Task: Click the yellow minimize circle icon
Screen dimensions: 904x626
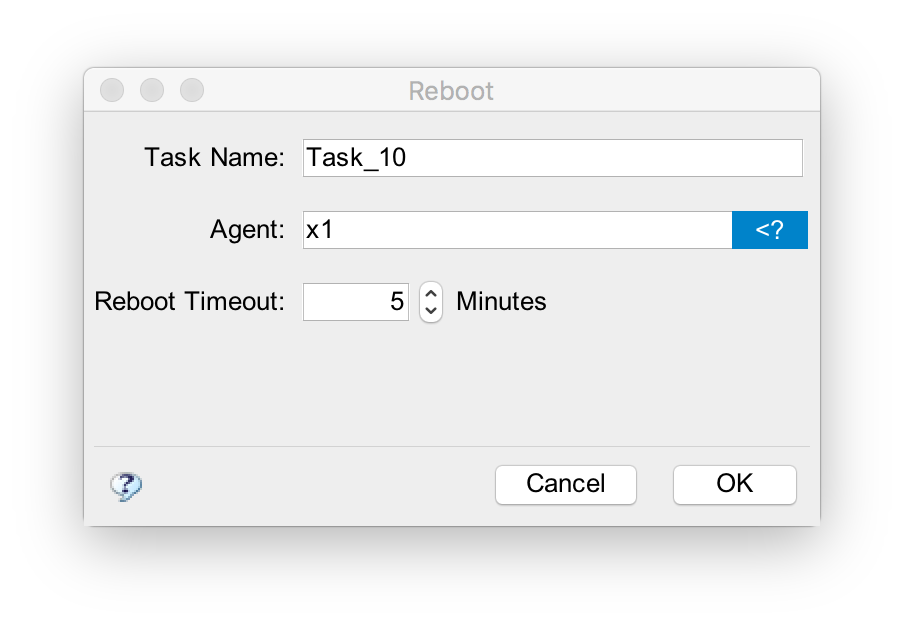Action: point(152,90)
